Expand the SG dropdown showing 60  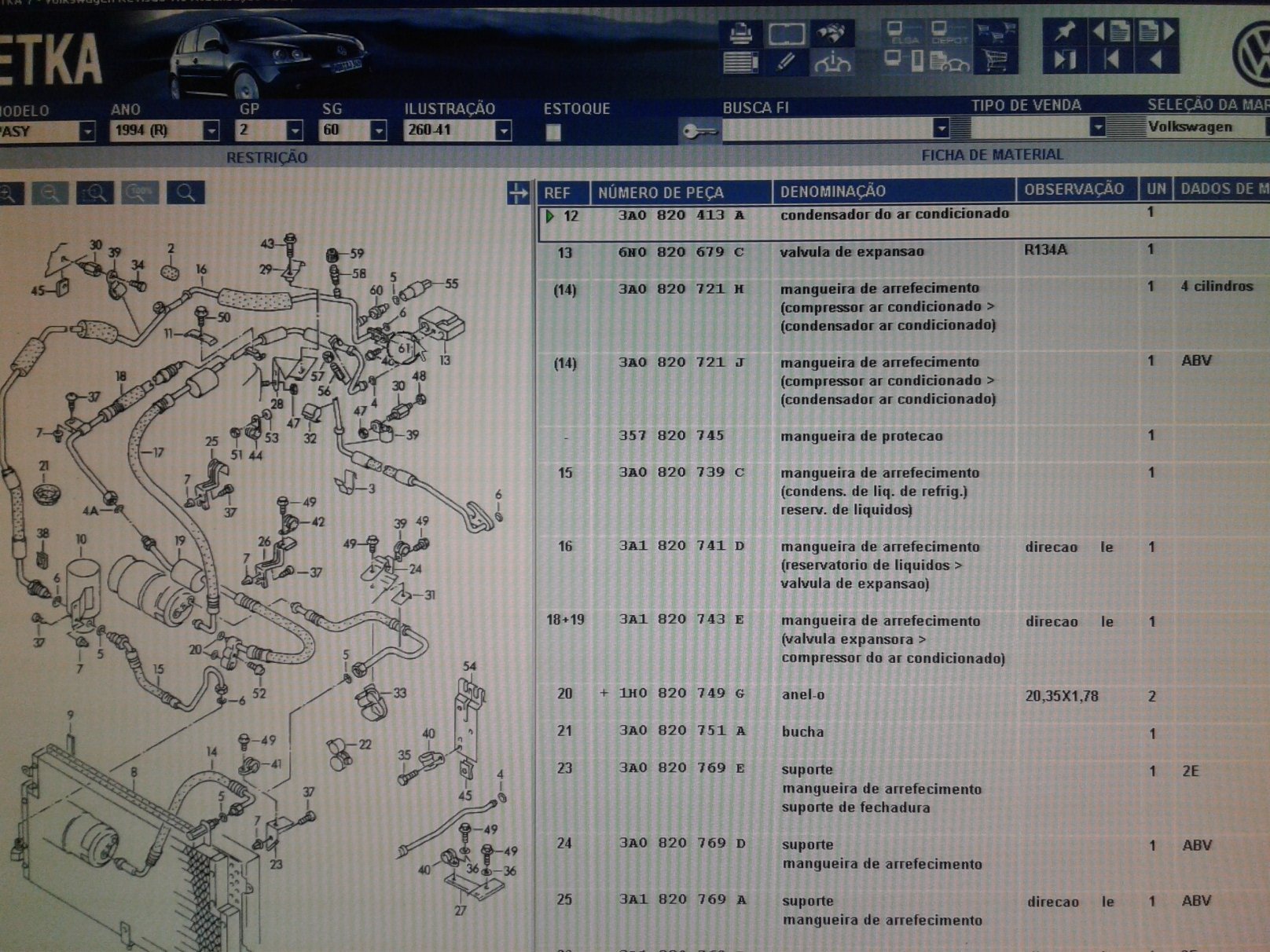378,130
